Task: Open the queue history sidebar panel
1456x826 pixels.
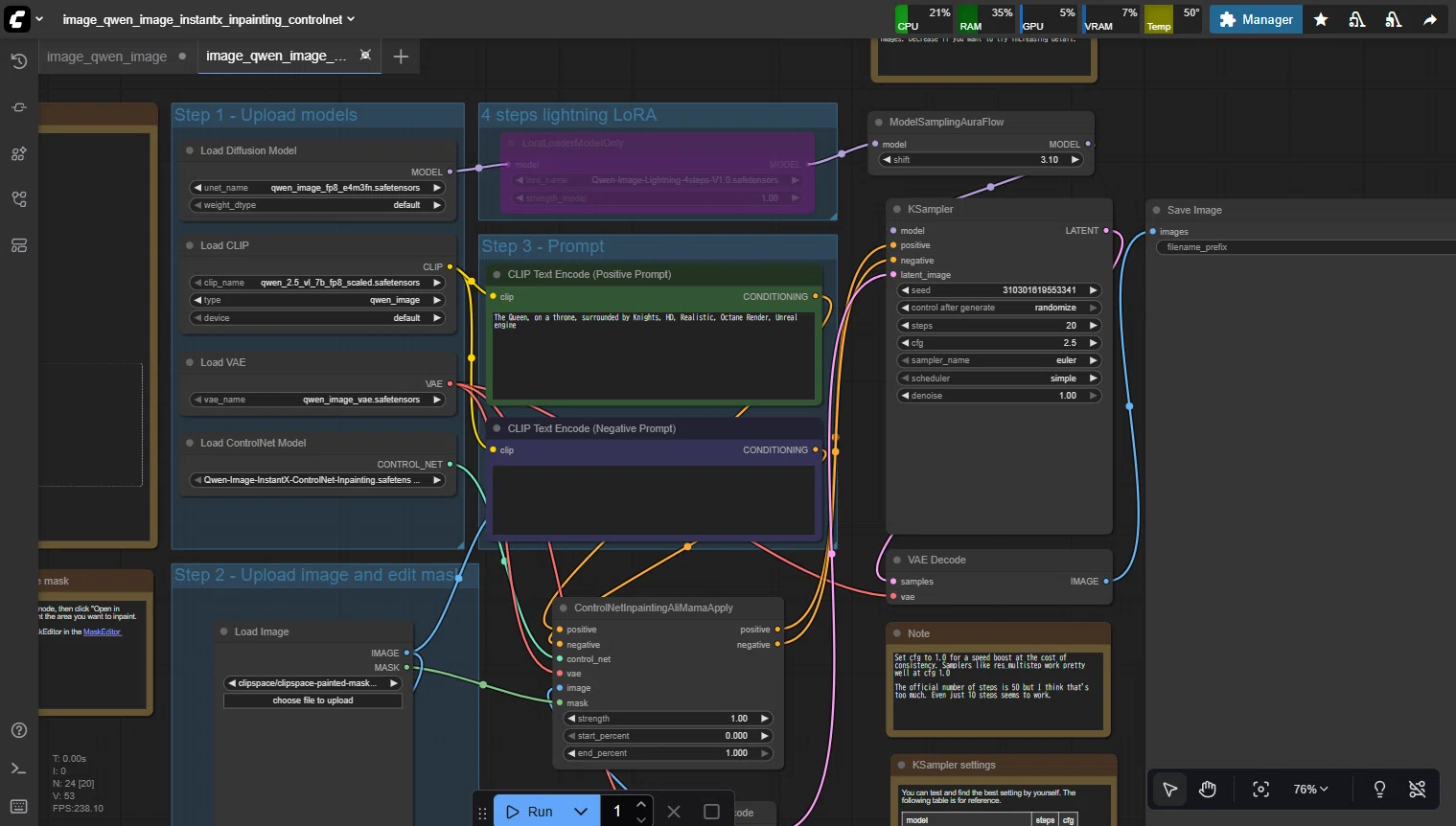Action: [18, 61]
